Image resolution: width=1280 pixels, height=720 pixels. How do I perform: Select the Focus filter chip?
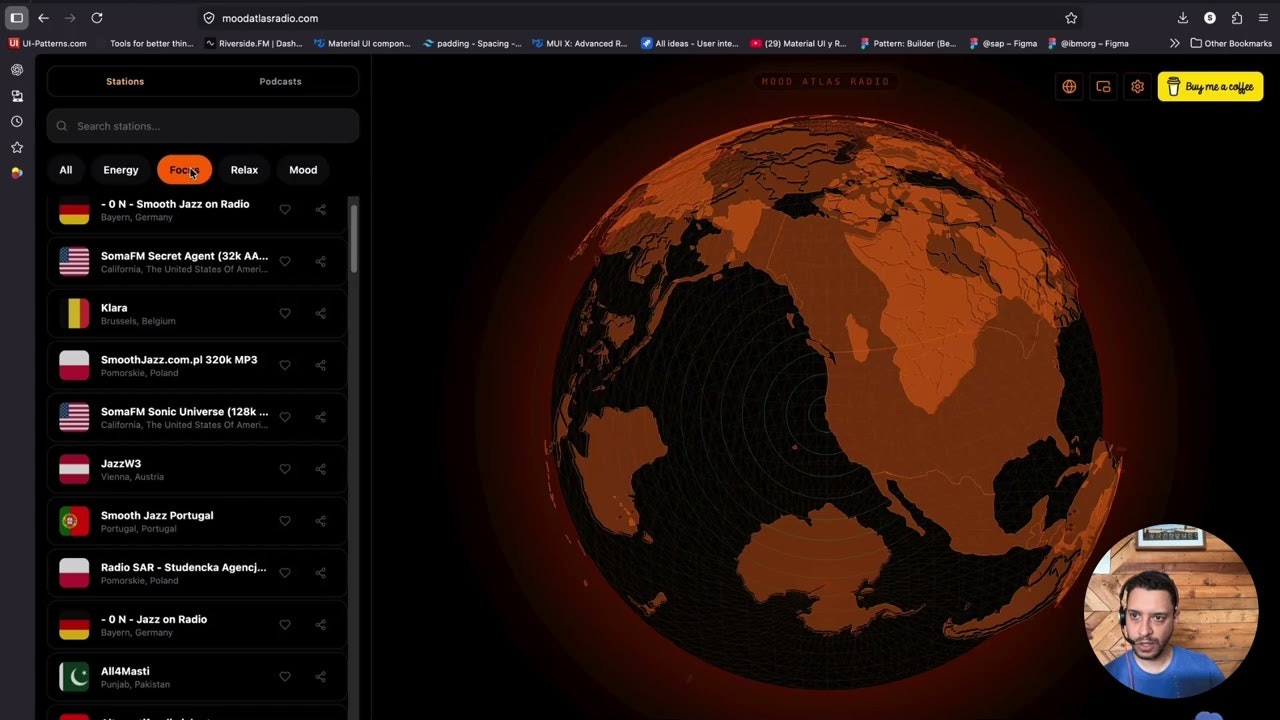184,170
